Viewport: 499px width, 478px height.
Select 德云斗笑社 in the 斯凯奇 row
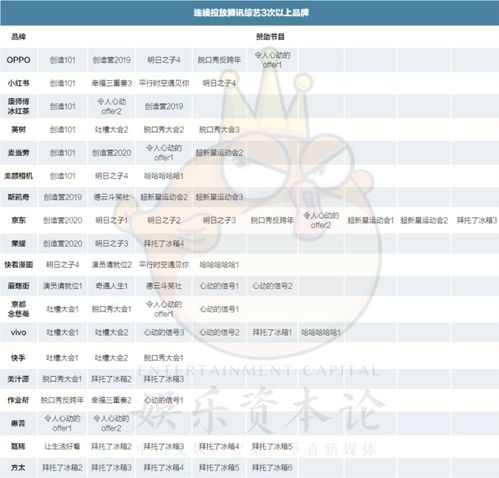[x=111, y=197]
